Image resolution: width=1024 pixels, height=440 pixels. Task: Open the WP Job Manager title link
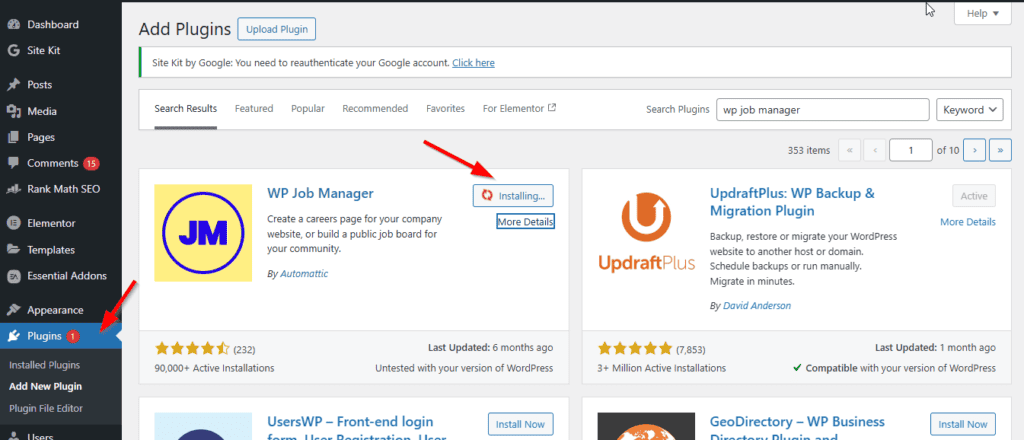[x=321, y=193]
